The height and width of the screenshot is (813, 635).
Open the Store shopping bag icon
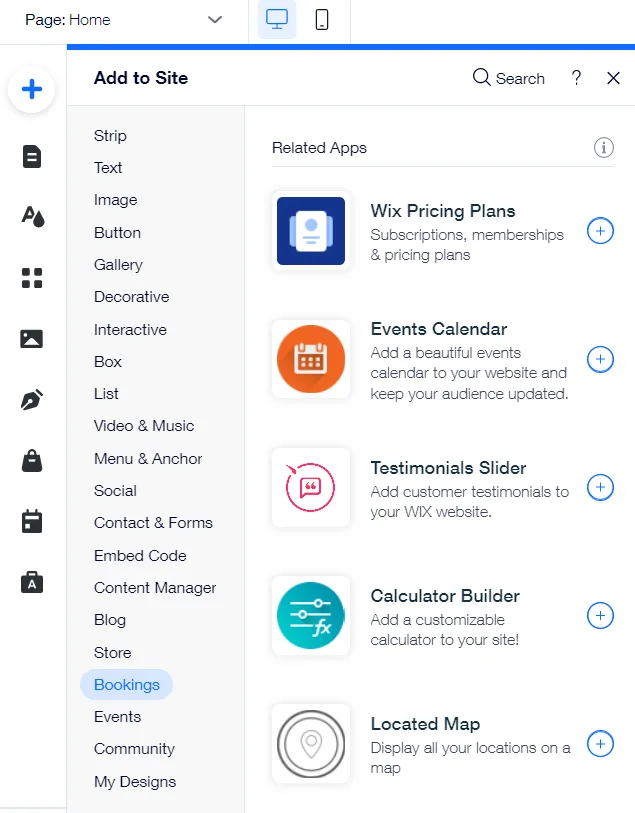32,460
